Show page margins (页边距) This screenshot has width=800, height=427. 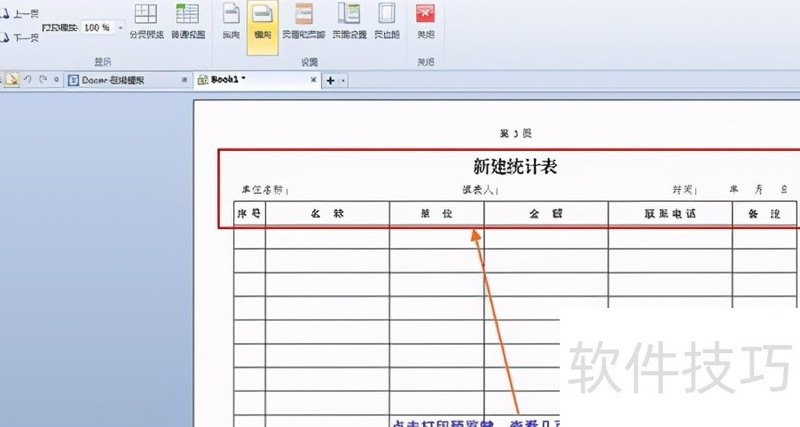pos(387,22)
